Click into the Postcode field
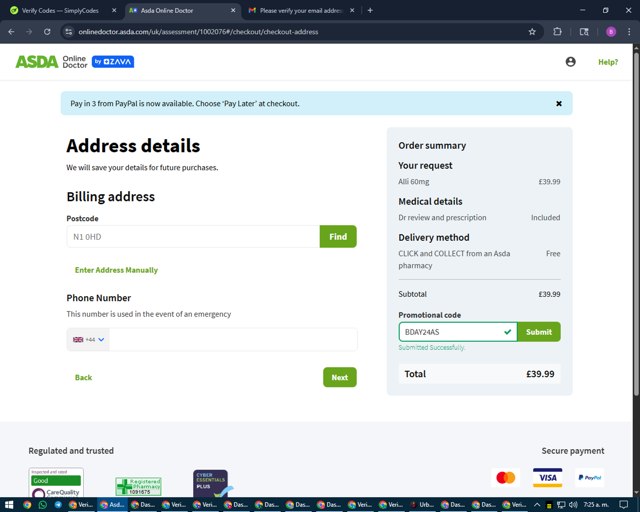 point(193,236)
